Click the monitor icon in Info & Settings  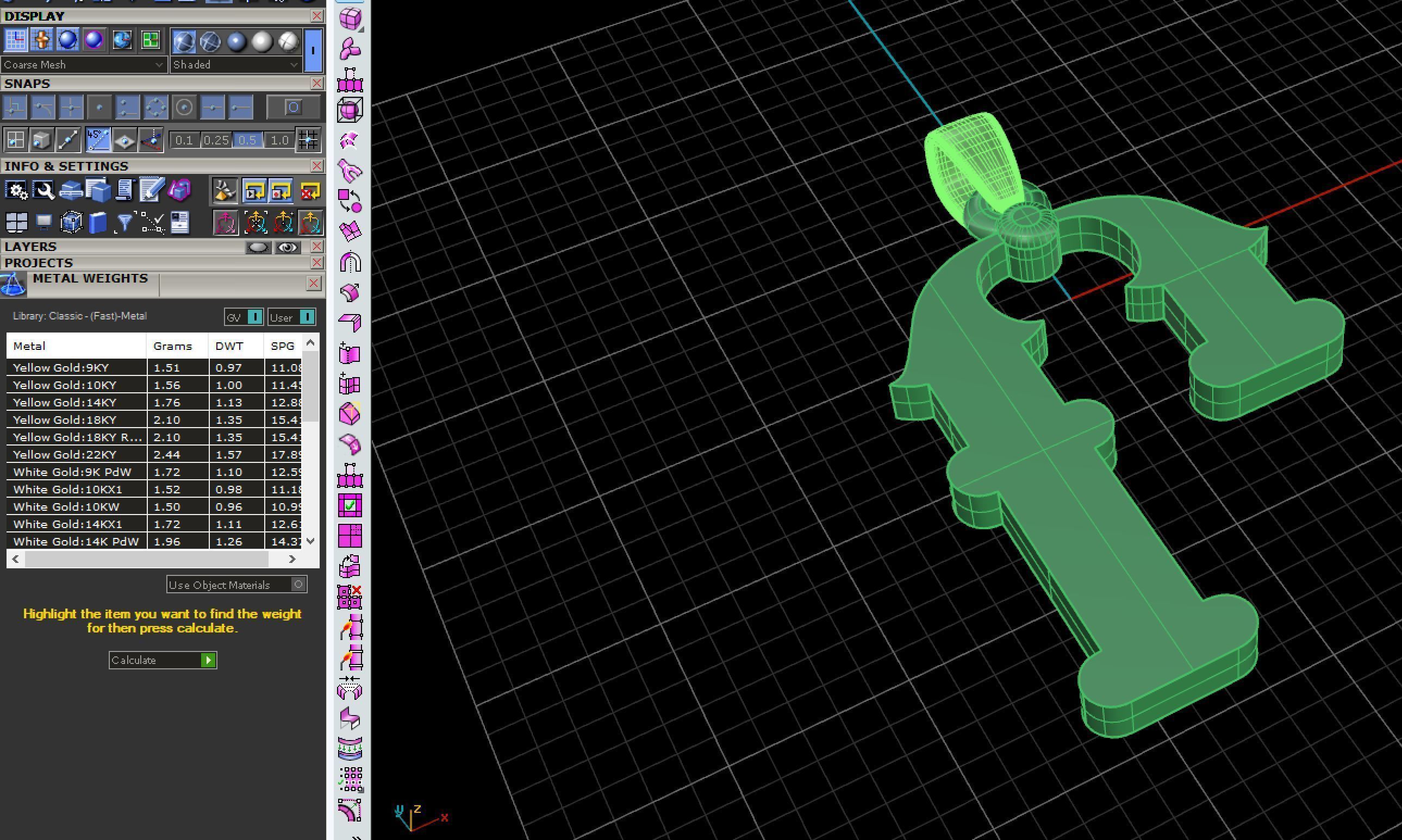coord(43,222)
